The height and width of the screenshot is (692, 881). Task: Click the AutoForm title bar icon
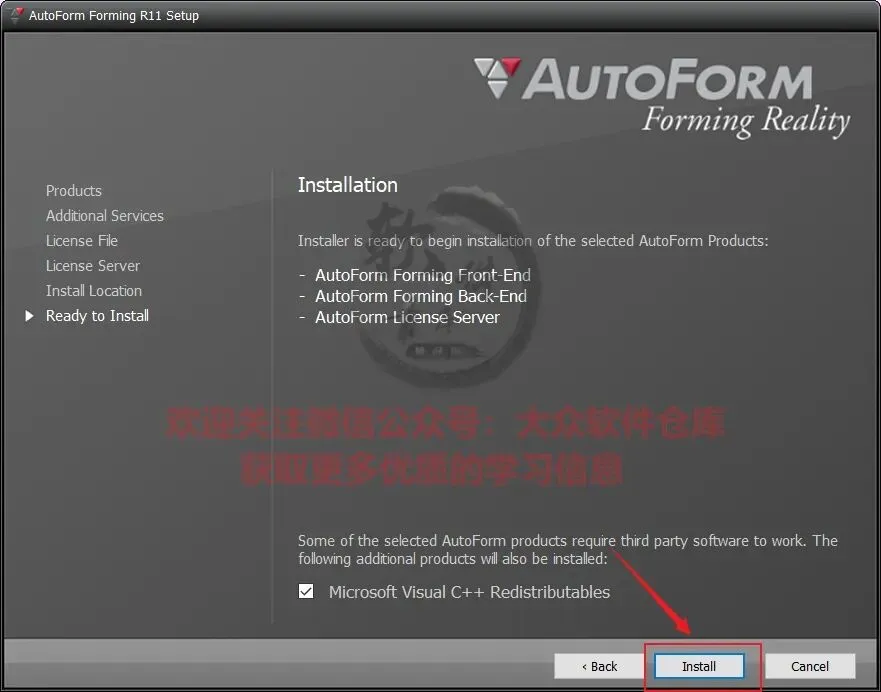[x=17, y=15]
